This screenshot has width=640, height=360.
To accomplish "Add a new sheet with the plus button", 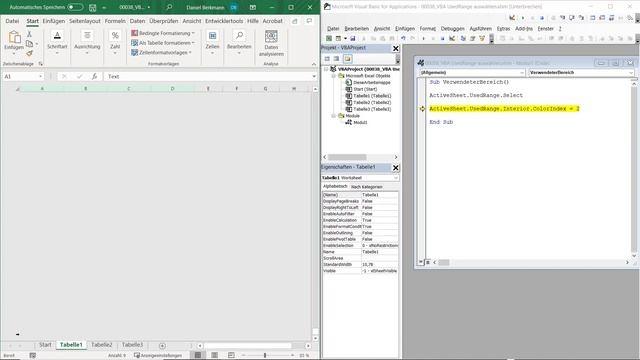I will pyautogui.click(x=162, y=346).
